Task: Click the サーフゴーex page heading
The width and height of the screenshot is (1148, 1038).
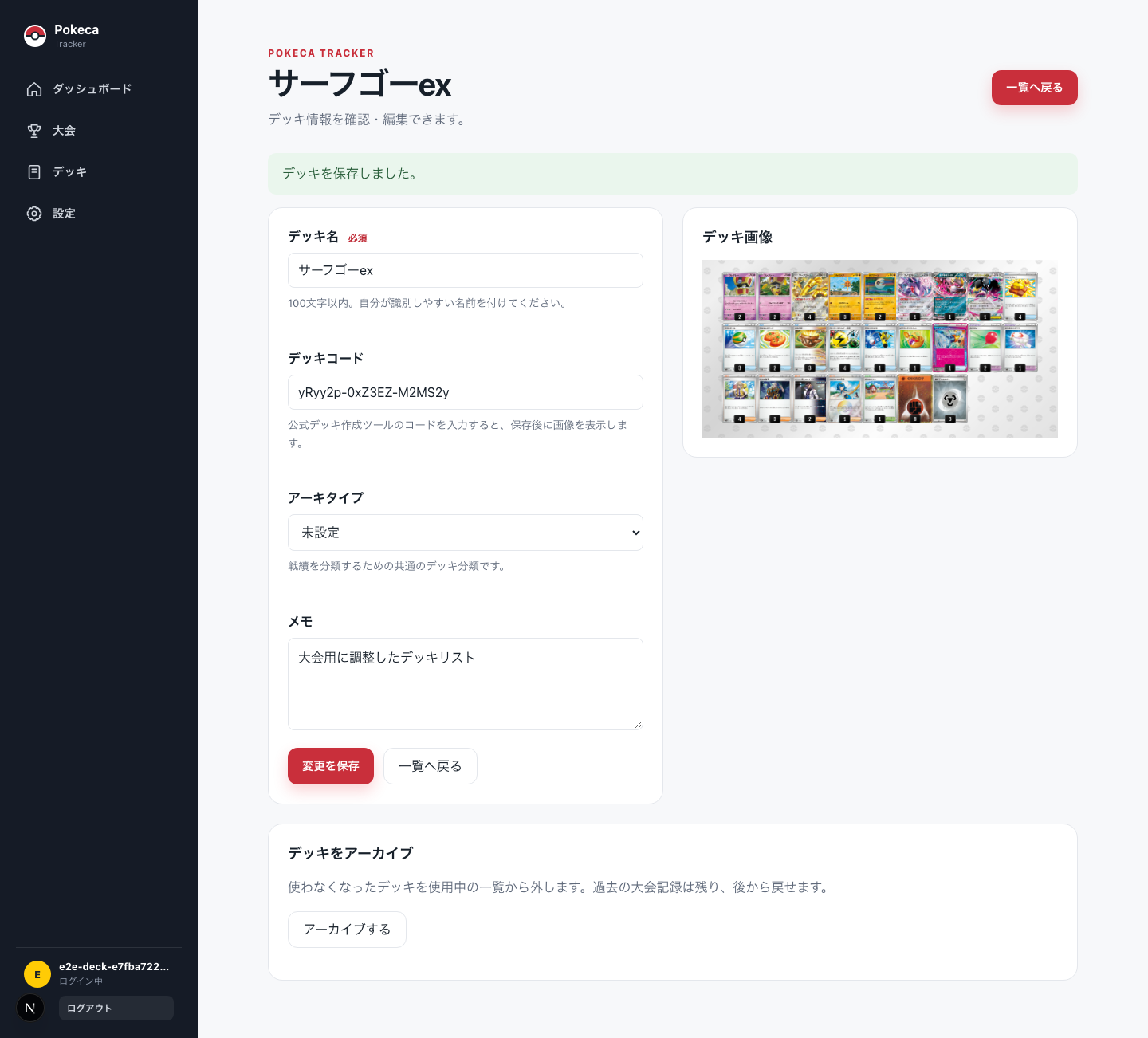Action: (360, 84)
